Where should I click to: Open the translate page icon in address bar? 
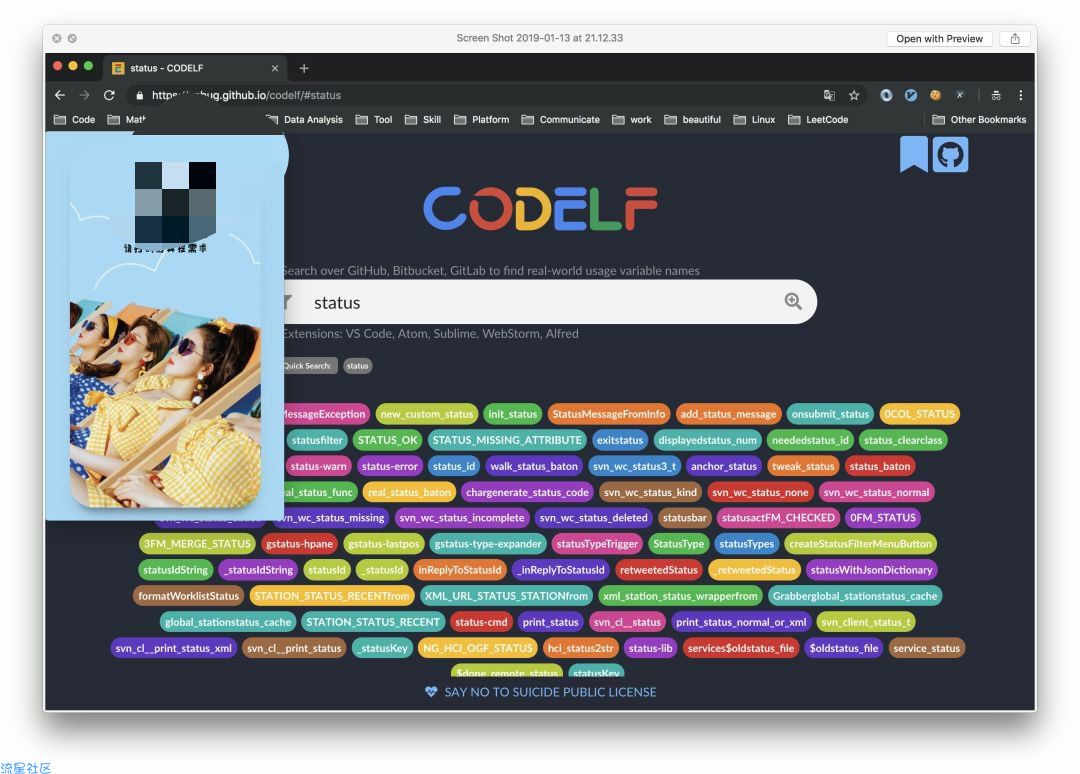pyautogui.click(x=829, y=95)
